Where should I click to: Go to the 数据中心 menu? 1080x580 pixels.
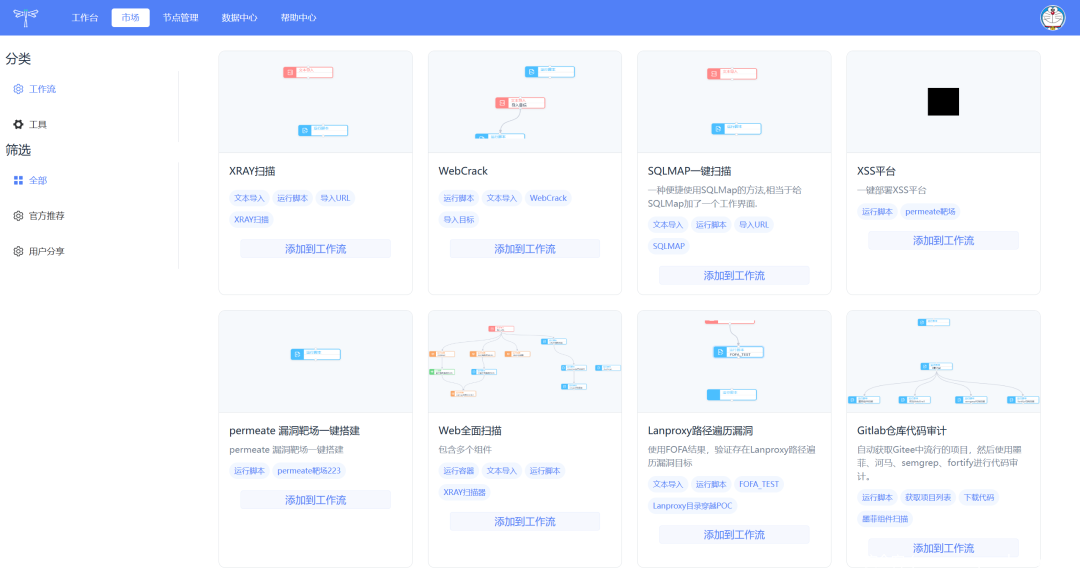[239, 18]
